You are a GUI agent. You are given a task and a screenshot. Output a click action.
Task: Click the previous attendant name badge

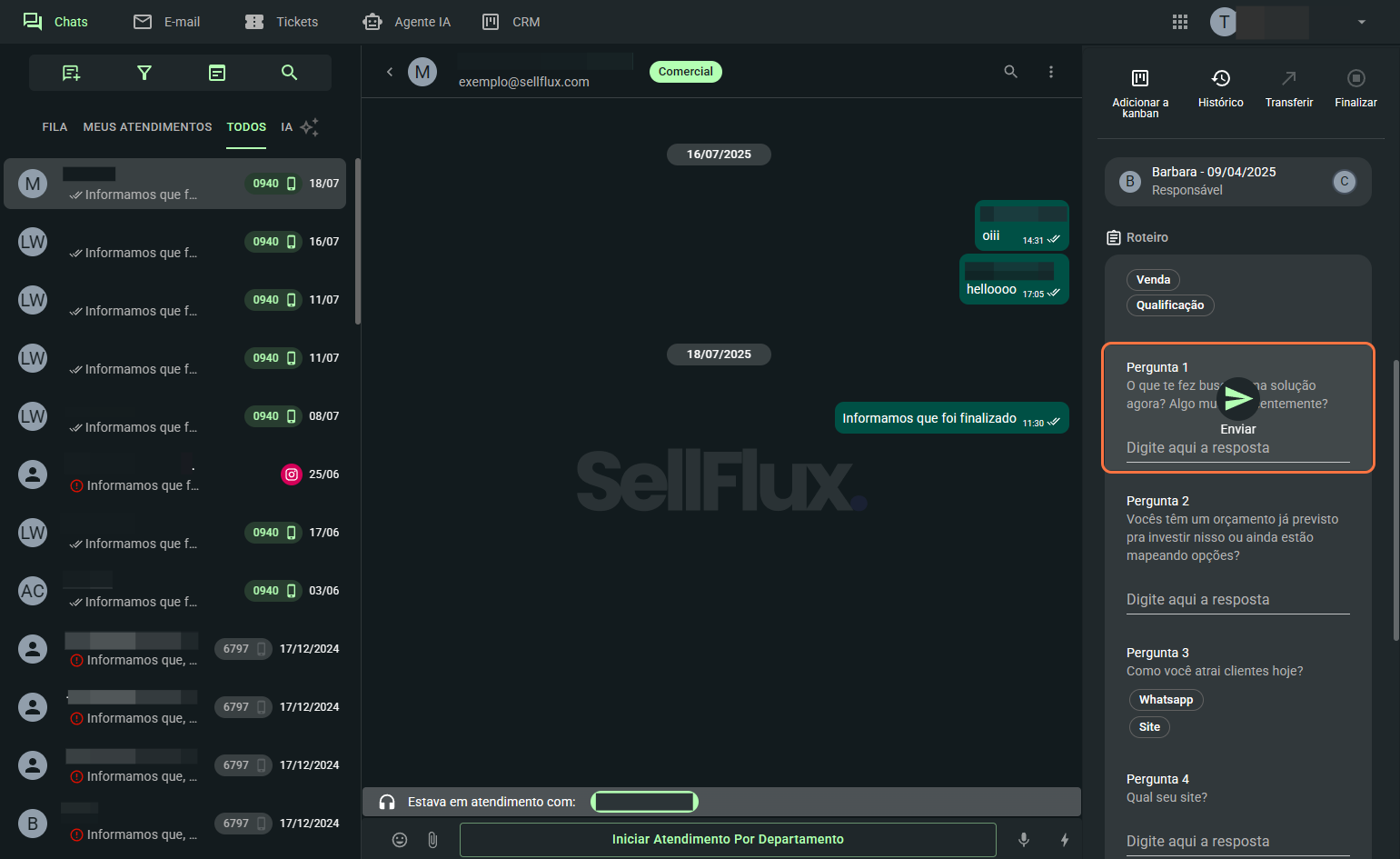pyautogui.click(x=644, y=802)
